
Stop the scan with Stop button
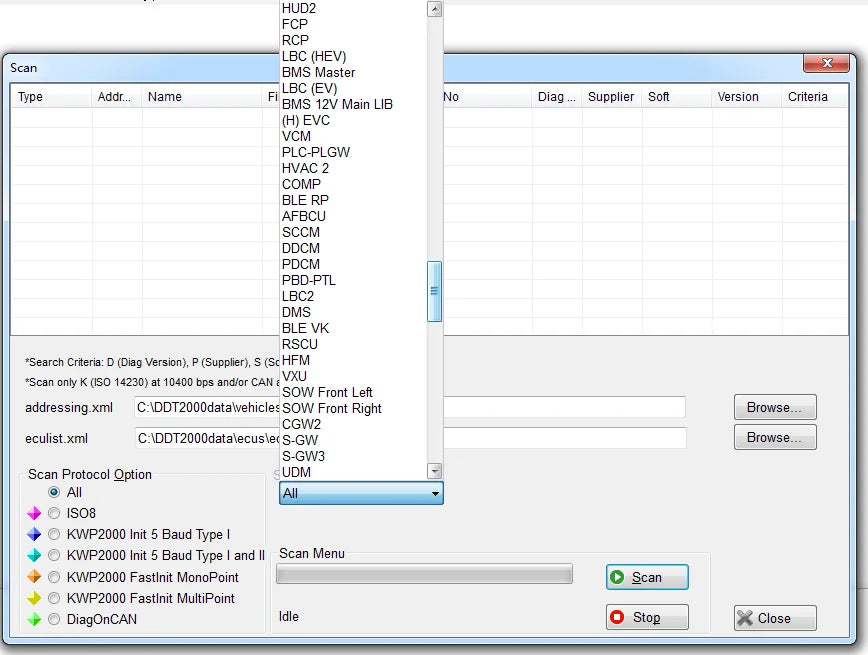pos(647,617)
